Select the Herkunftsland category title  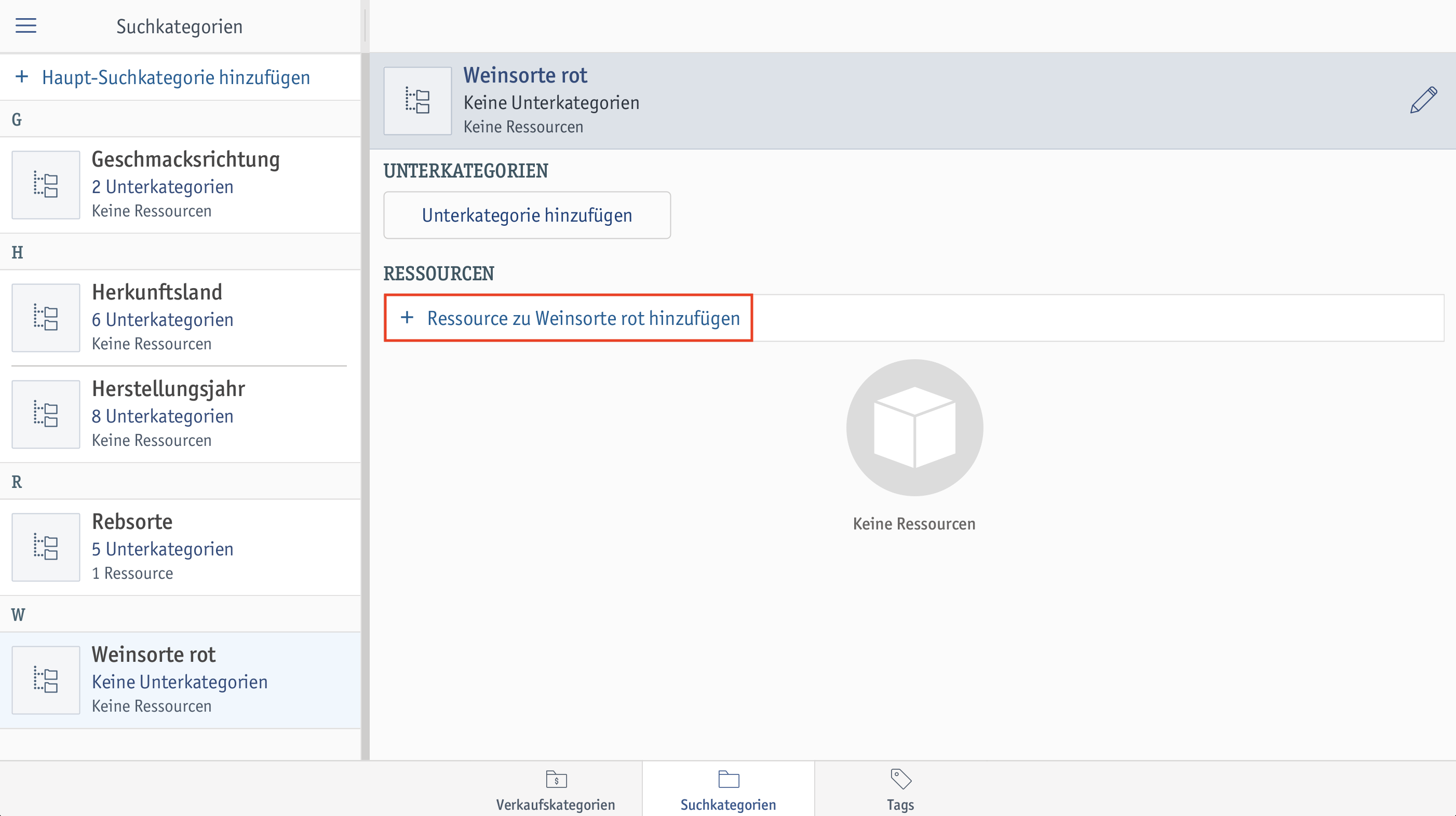pyautogui.click(x=157, y=292)
